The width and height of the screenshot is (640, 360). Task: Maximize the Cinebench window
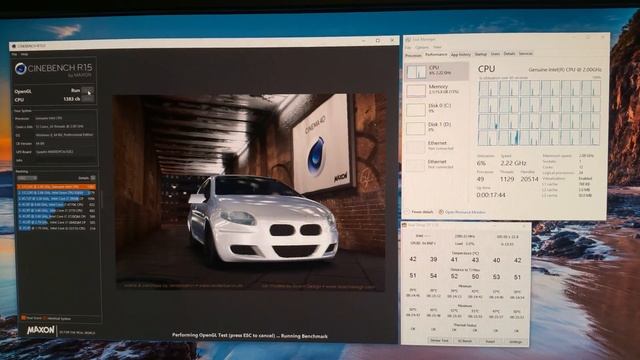point(378,40)
